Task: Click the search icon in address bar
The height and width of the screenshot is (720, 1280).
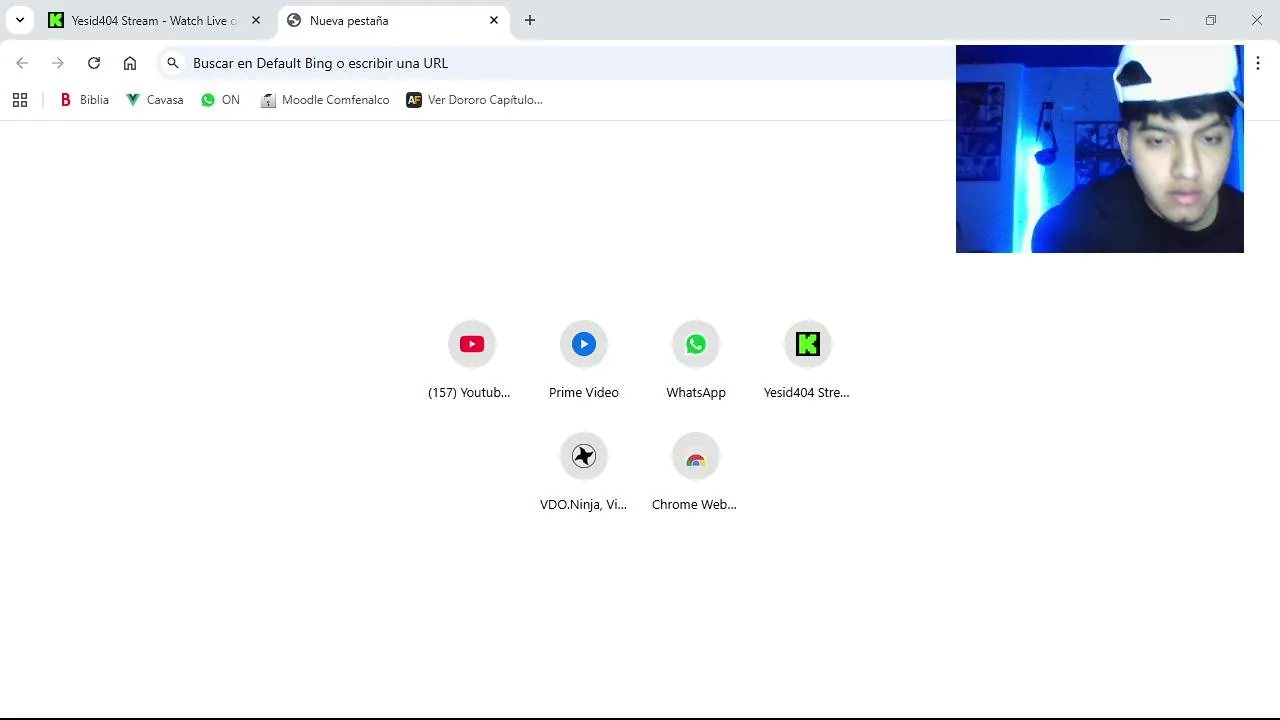Action: [x=173, y=63]
